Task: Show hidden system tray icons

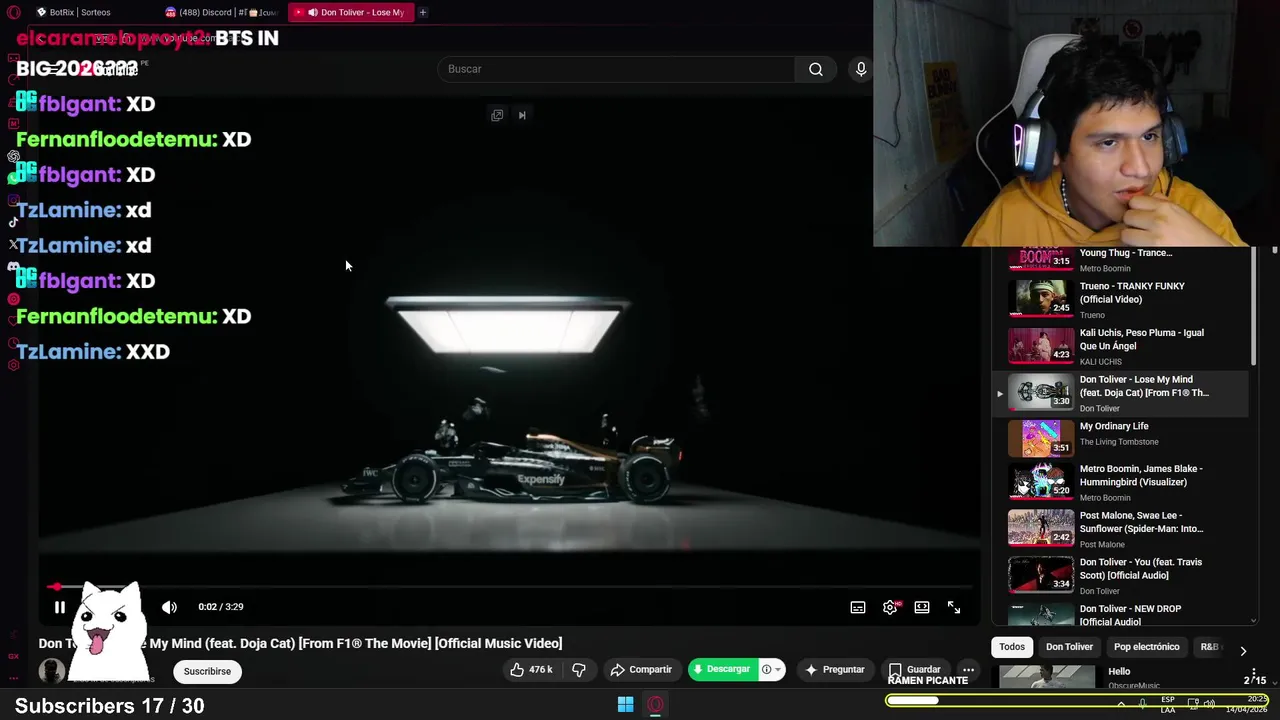Action: 1120,705
